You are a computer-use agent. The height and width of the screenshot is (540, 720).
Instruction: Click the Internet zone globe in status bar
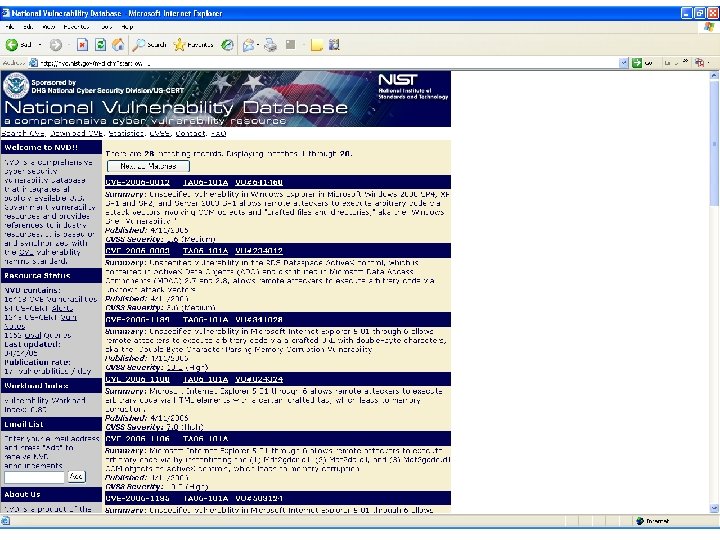click(640, 521)
